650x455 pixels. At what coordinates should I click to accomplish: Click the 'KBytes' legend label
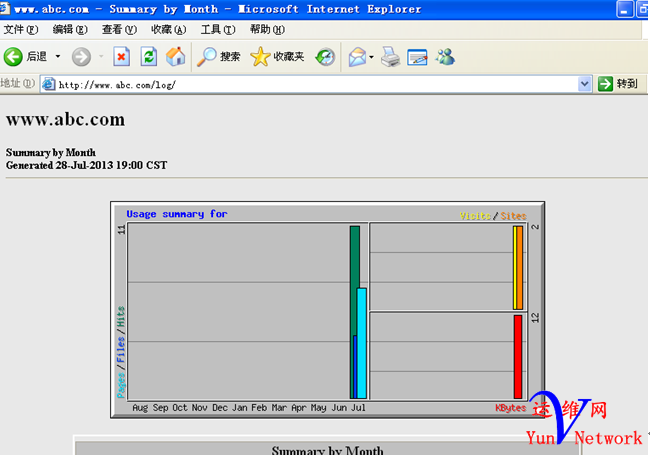click(x=510, y=408)
